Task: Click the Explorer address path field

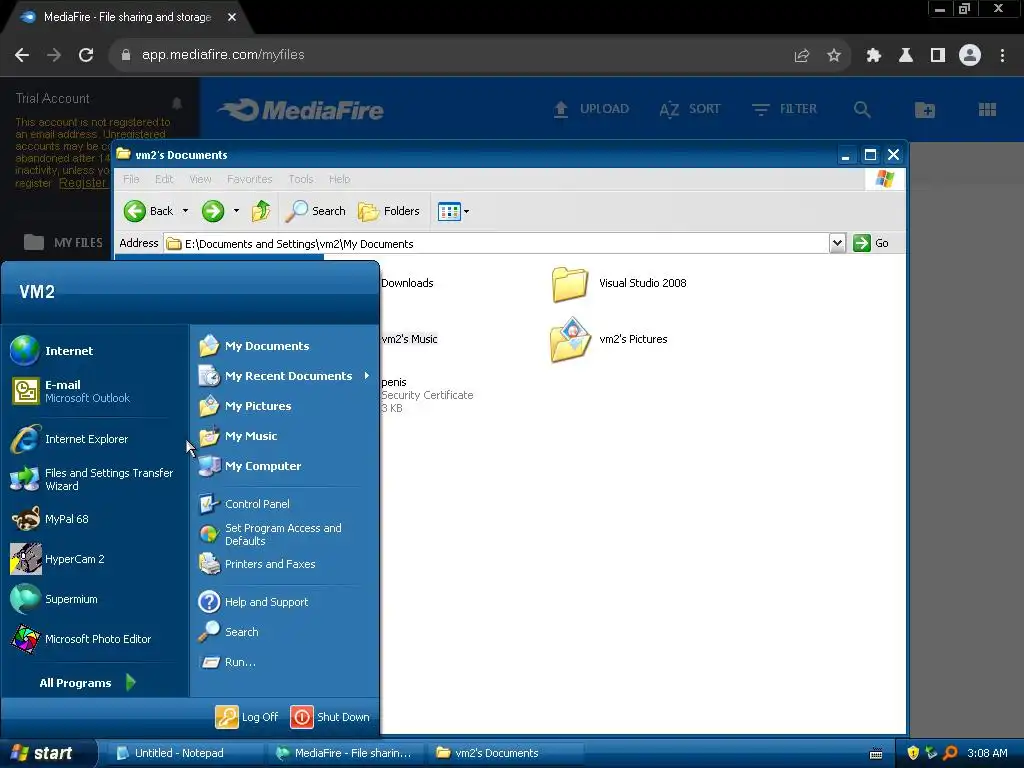Action: (496, 244)
